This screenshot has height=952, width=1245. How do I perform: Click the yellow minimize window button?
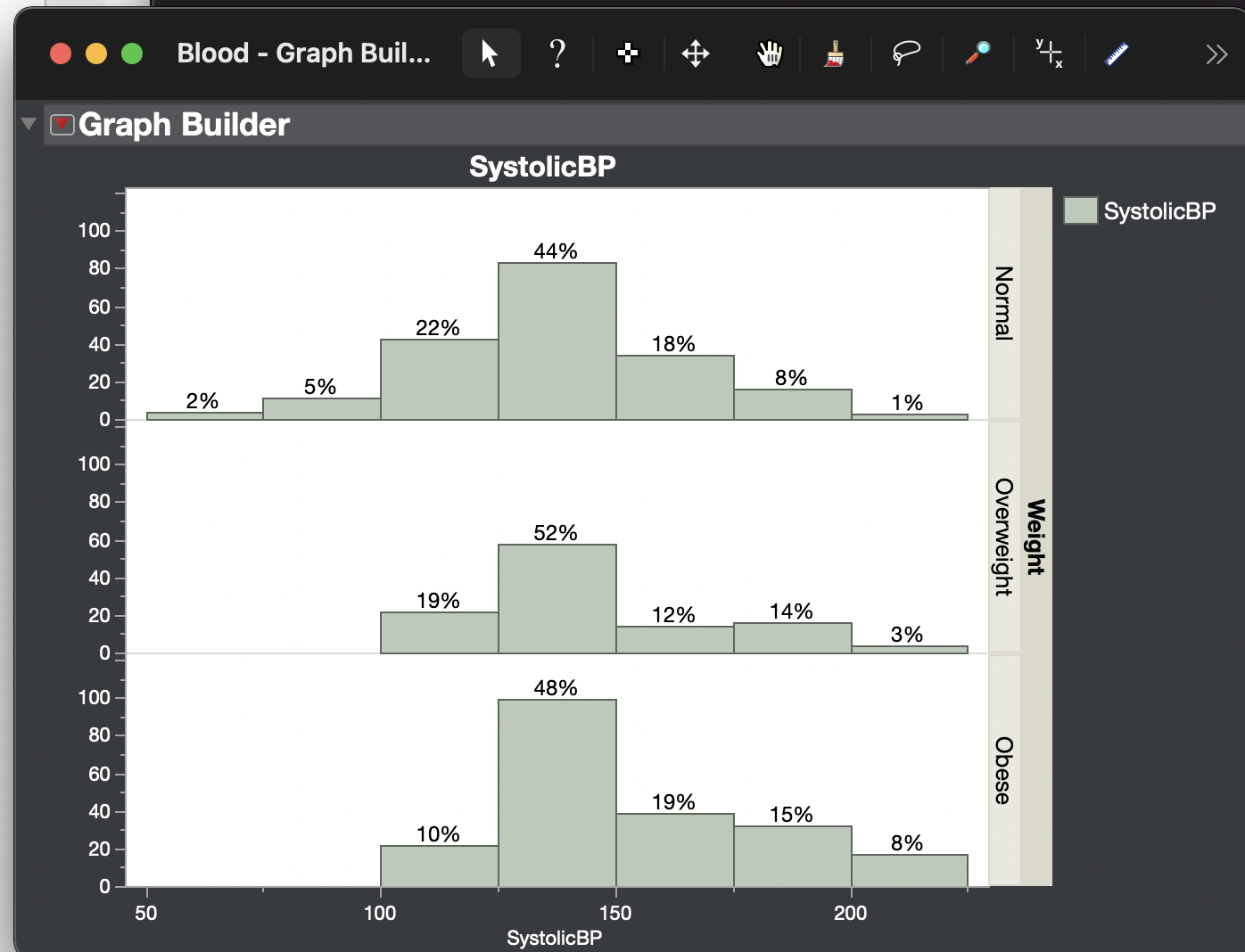[x=96, y=53]
